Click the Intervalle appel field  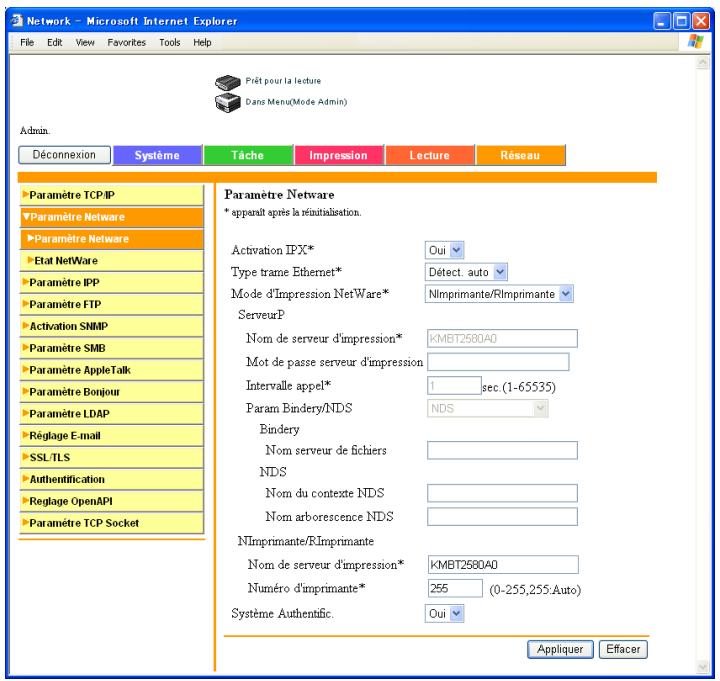coord(454,385)
